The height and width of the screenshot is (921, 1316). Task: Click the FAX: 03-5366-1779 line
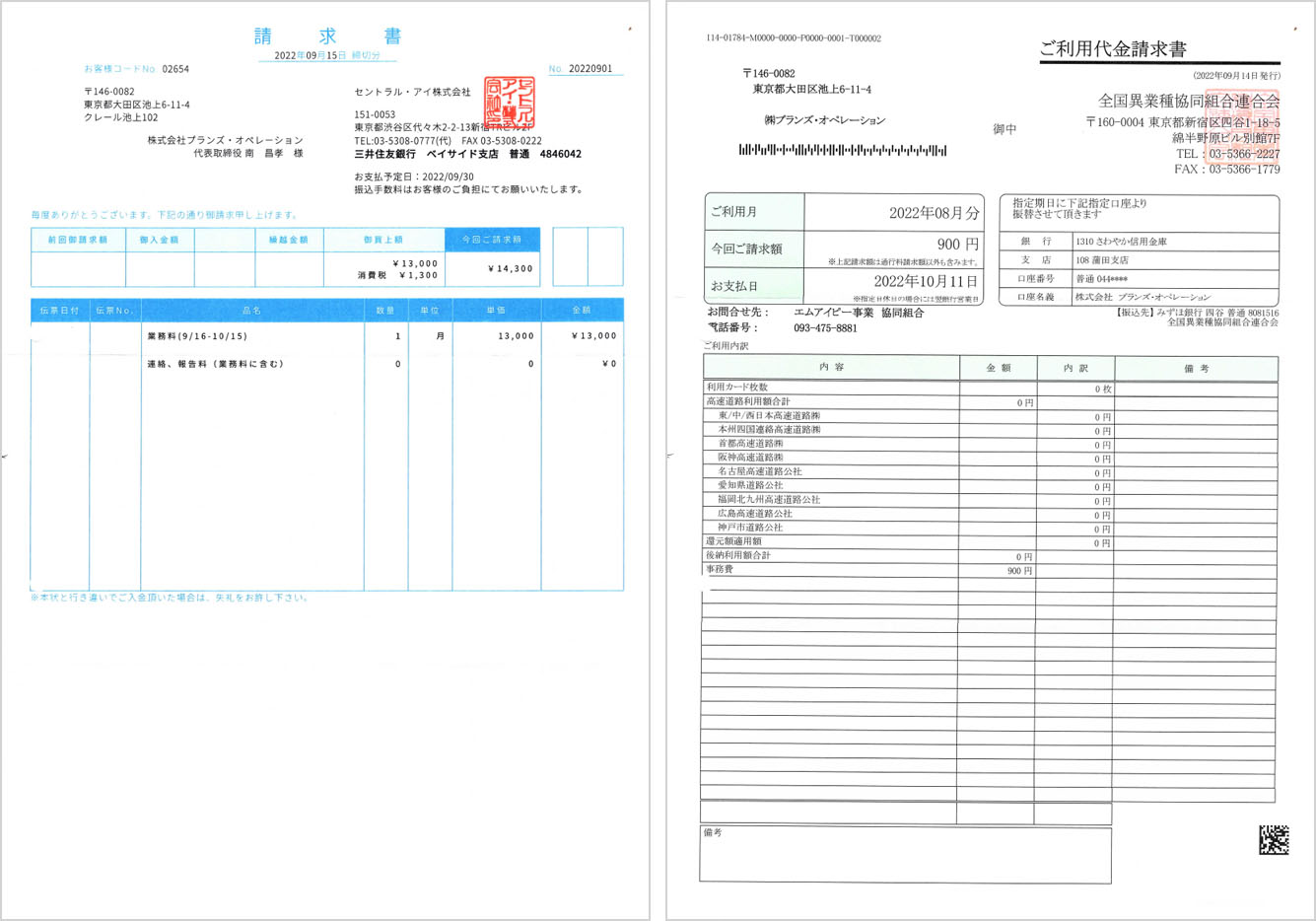(1227, 170)
